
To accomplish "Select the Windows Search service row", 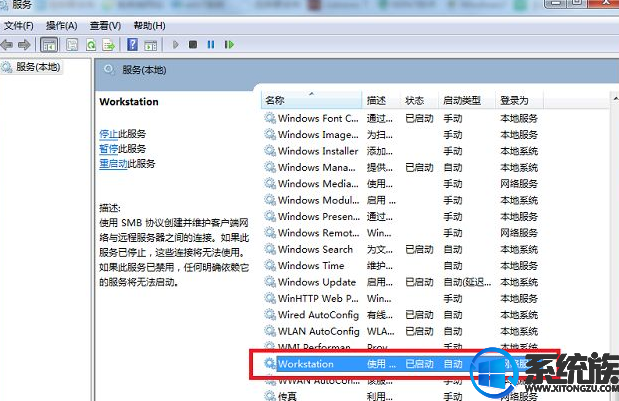I will pos(401,249).
